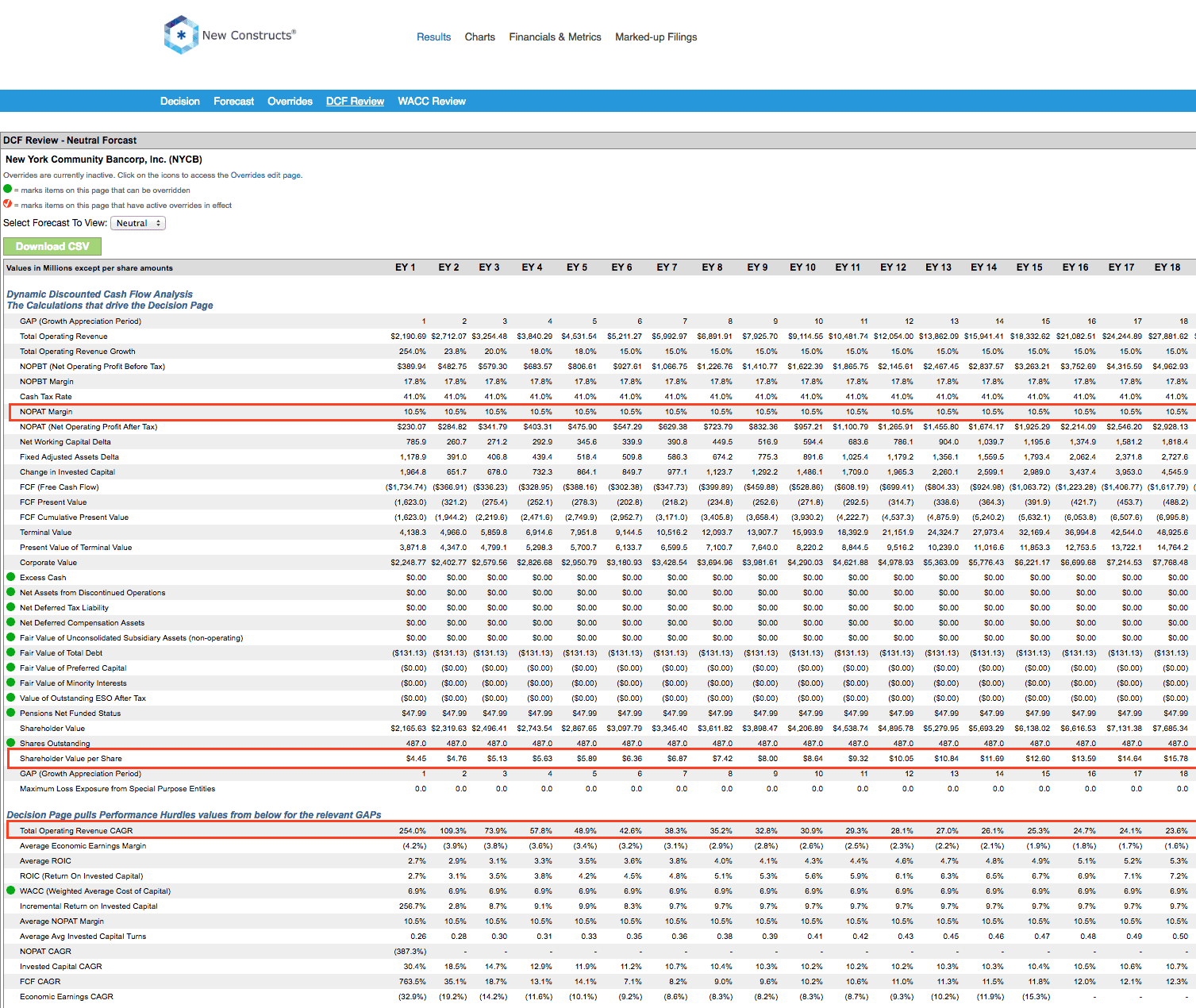Open override icon for Net Deferred Compensation Assets
The image size is (1196, 1008).
click(11, 622)
